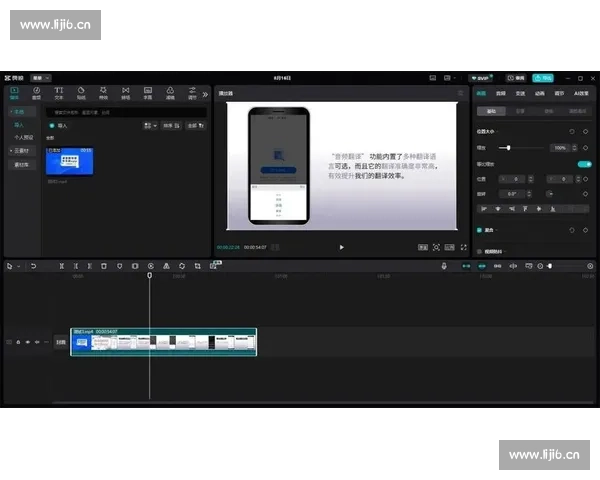Select the Stickers icon in top toolbar
Image resolution: width=600 pixels, height=480 pixels.
tap(81, 93)
